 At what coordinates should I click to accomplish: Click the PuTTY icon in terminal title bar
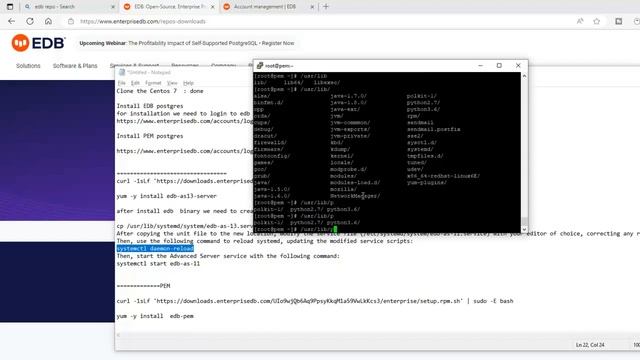[260, 65]
